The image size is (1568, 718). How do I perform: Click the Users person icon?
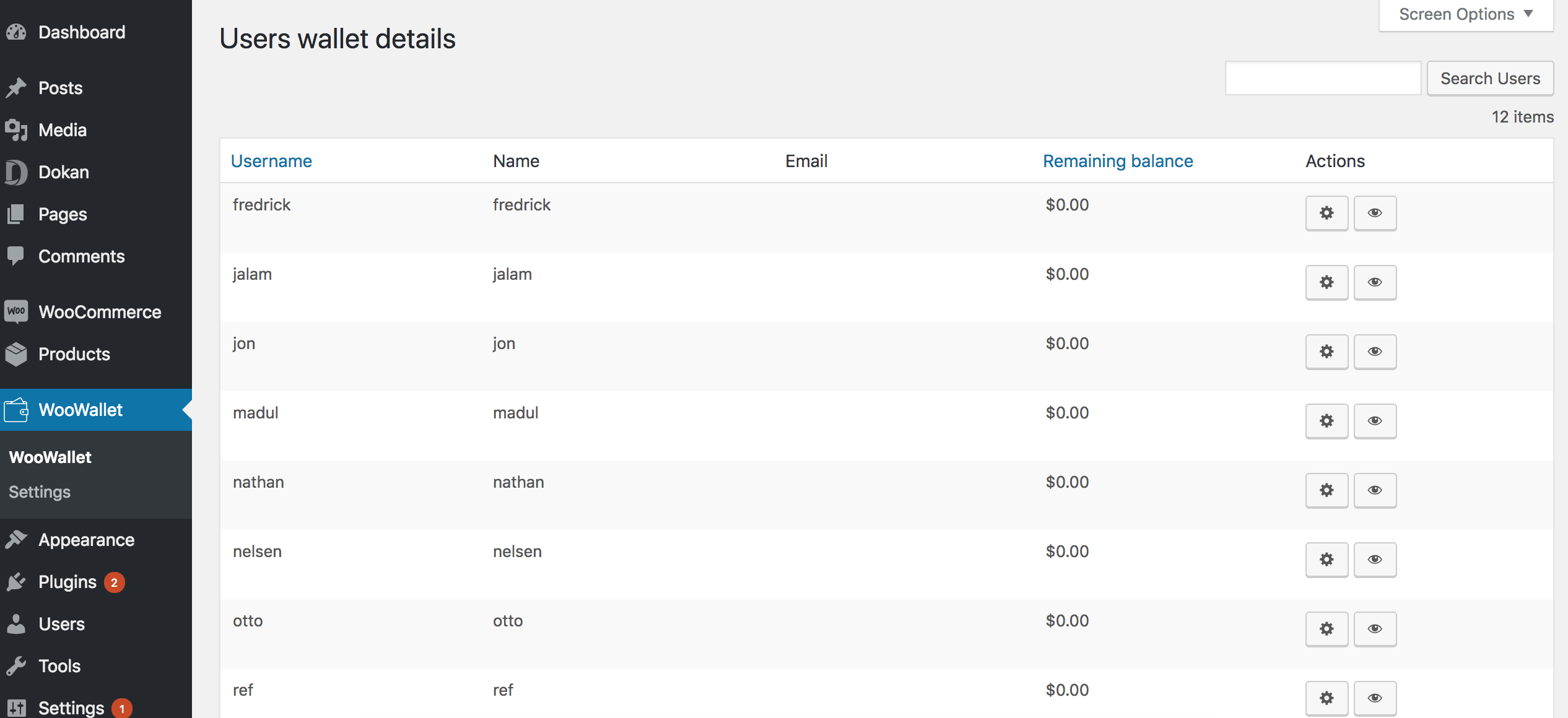click(x=16, y=624)
